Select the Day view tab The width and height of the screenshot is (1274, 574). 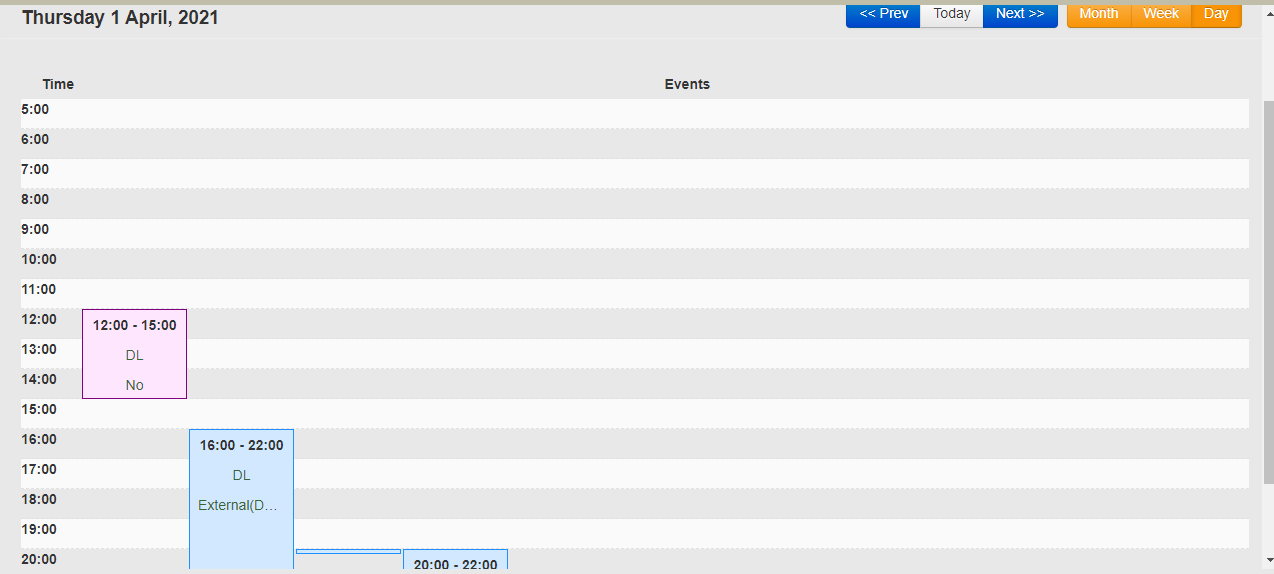[1216, 14]
